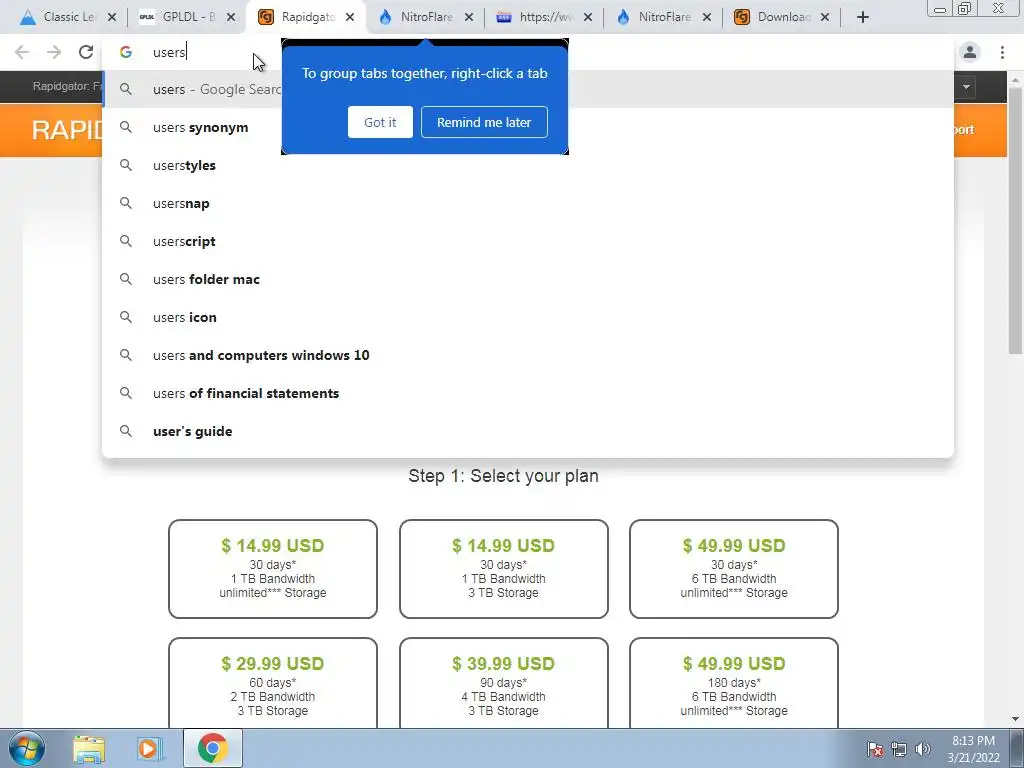This screenshot has height=768, width=1024.
Task: Click the search icon beside userscript
Action: point(126,241)
